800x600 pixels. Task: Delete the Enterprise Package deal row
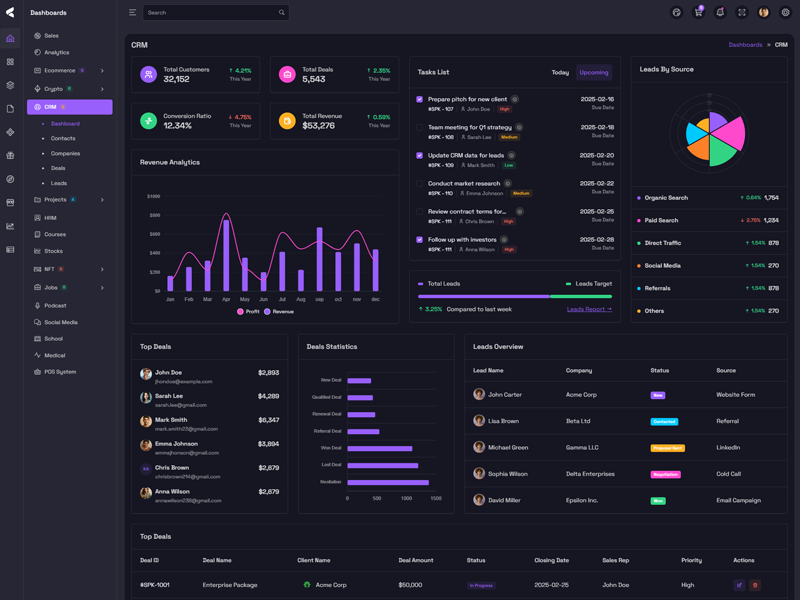[755, 585]
